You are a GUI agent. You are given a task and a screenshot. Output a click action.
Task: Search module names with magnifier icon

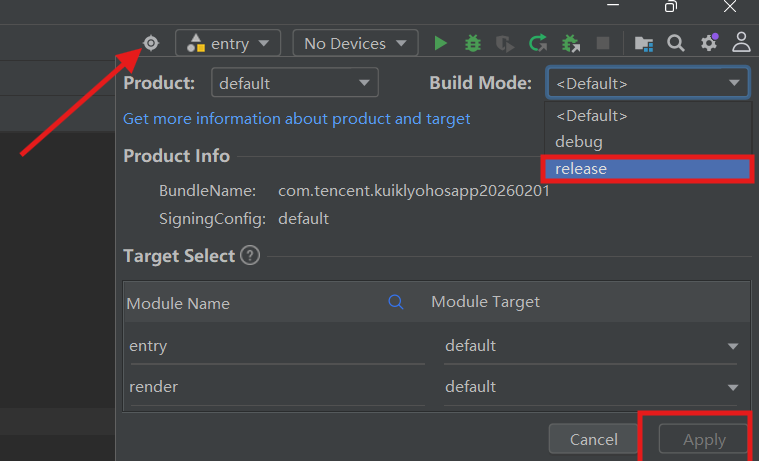(x=396, y=302)
